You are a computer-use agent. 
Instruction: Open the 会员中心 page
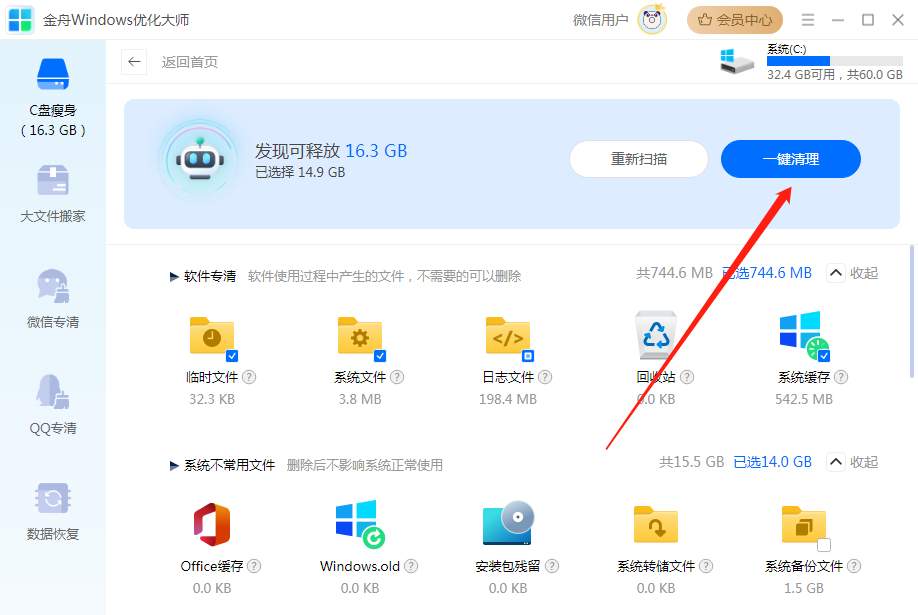point(734,19)
